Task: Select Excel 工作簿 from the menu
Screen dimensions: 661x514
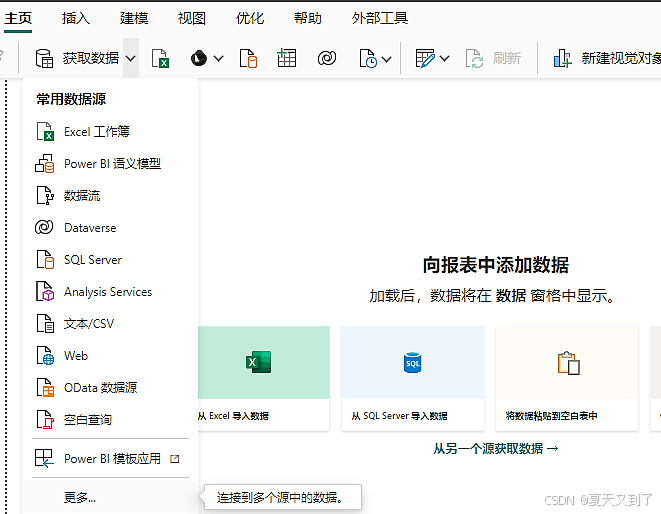Action: pos(110,132)
